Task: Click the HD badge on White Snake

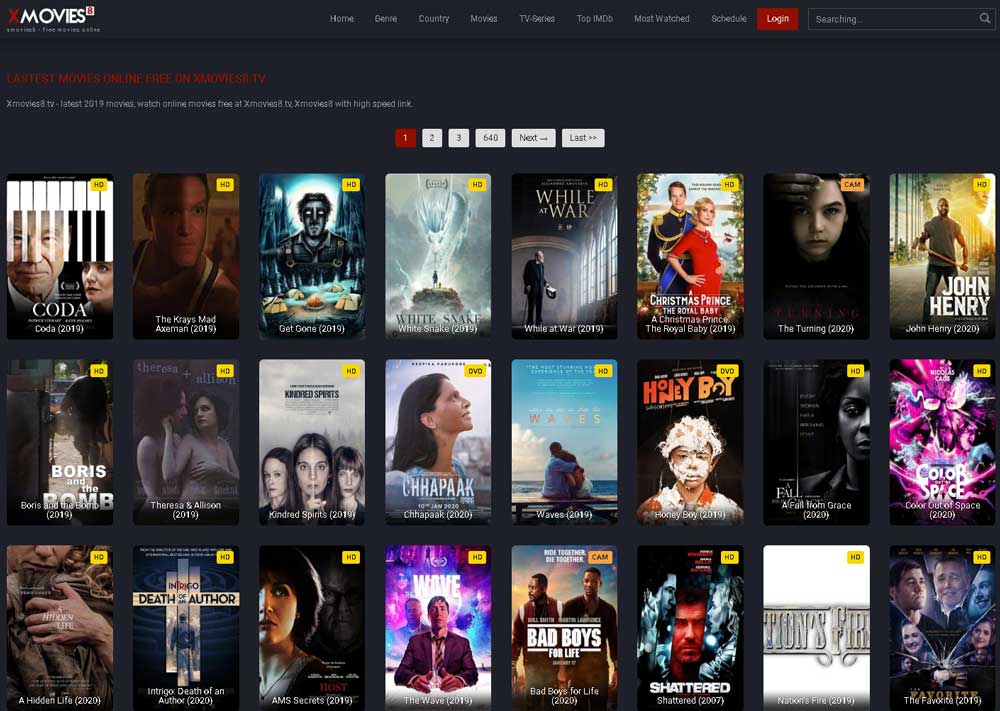Action: 478,185
